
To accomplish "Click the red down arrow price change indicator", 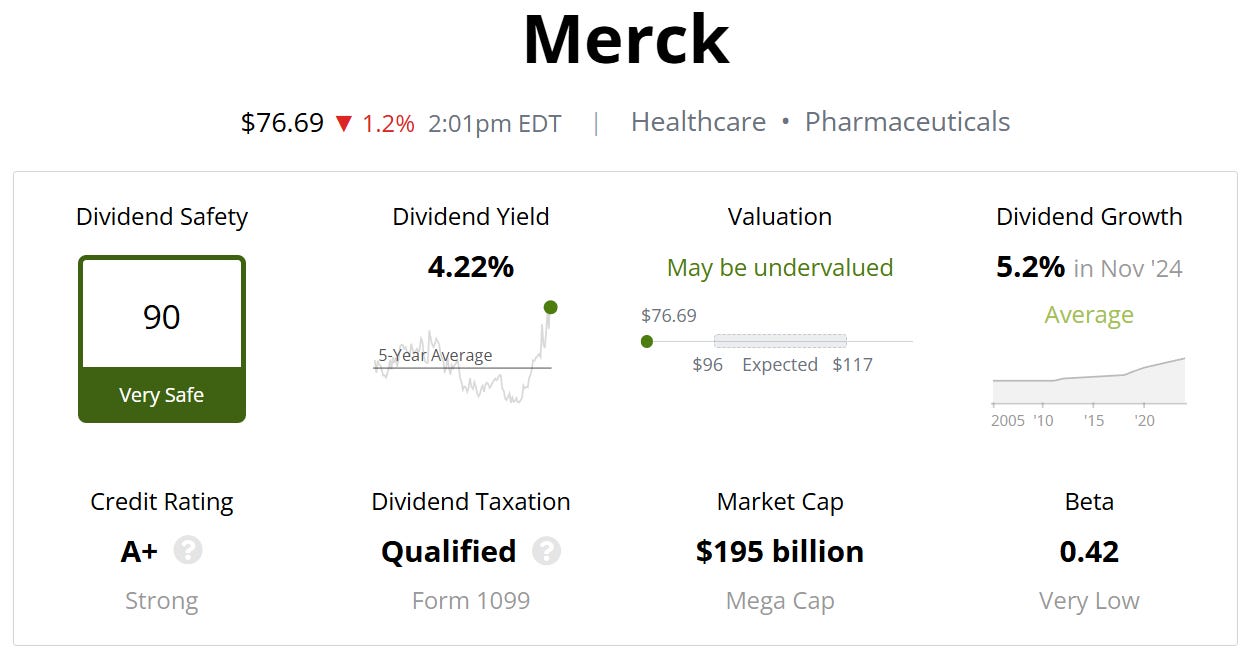I will (344, 124).
